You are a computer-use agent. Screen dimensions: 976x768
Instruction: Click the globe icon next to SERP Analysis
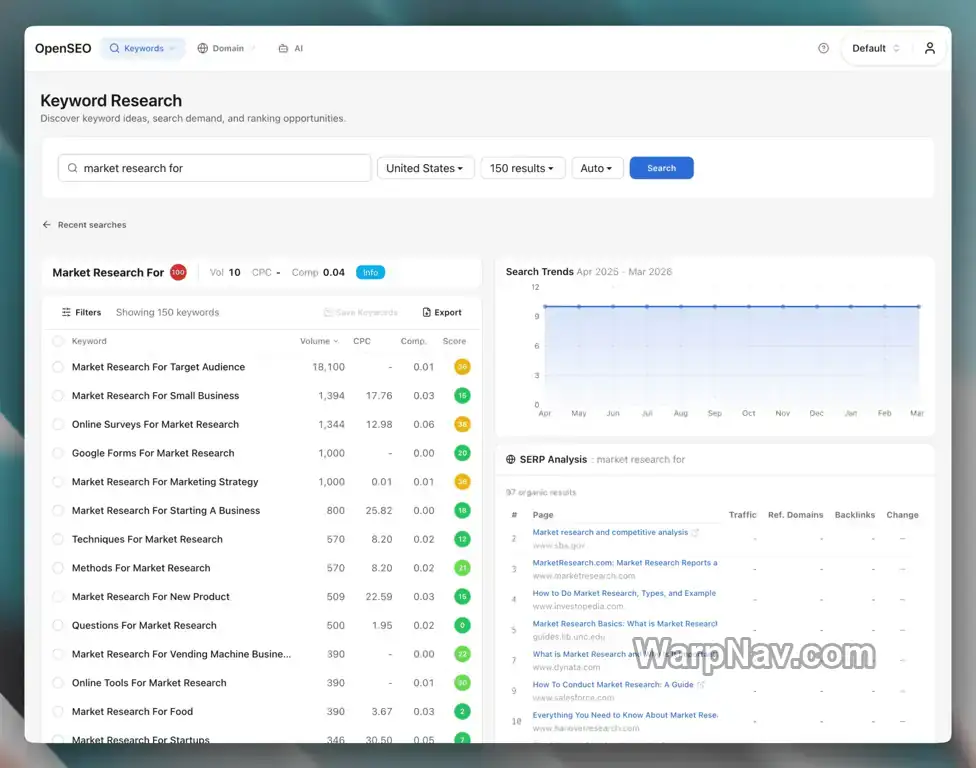pos(510,459)
